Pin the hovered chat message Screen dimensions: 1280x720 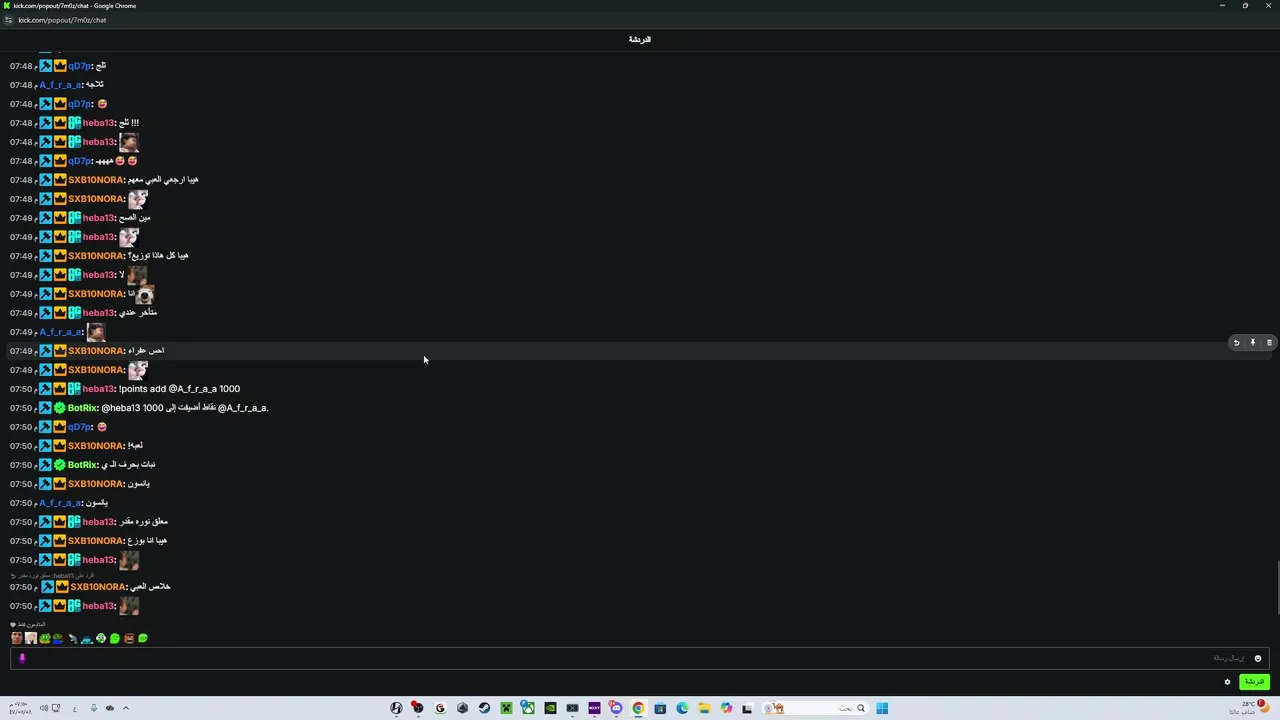pos(1253,343)
